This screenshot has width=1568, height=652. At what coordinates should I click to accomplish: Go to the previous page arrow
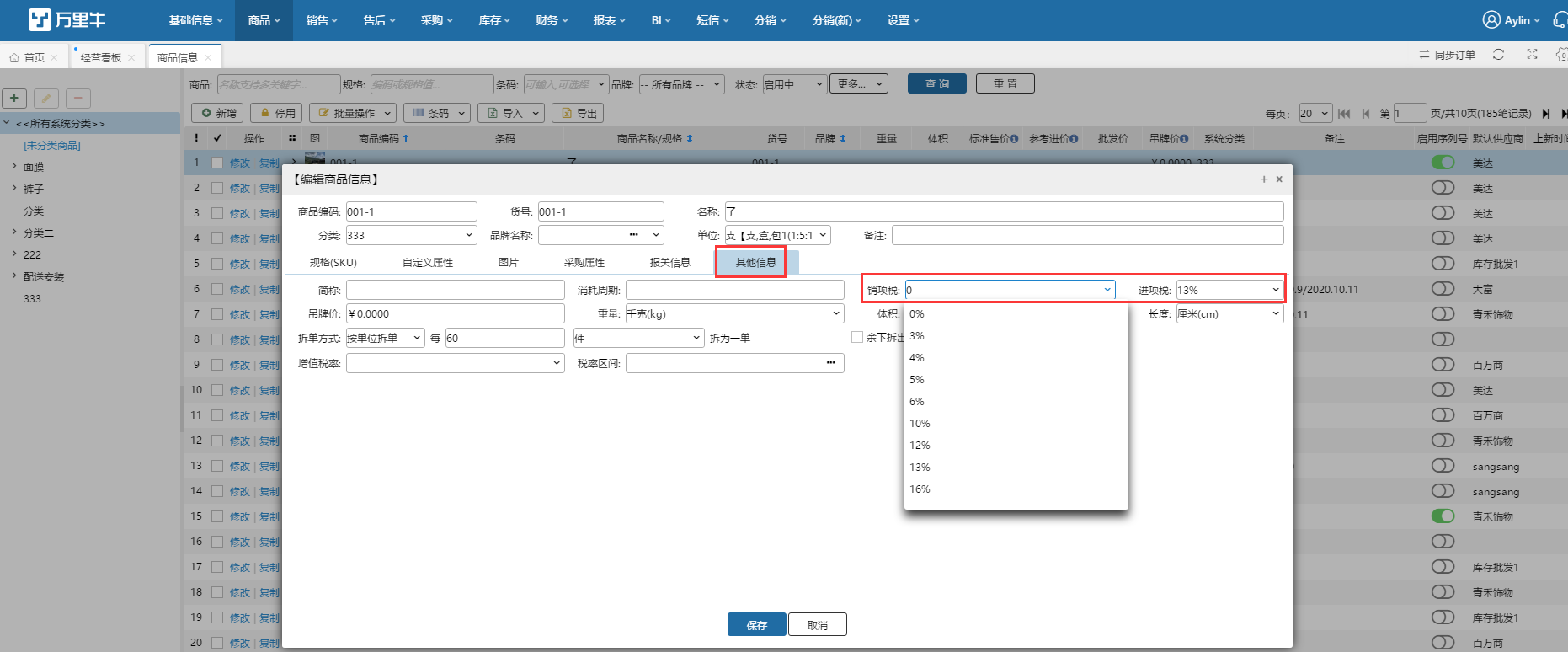click(1366, 113)
